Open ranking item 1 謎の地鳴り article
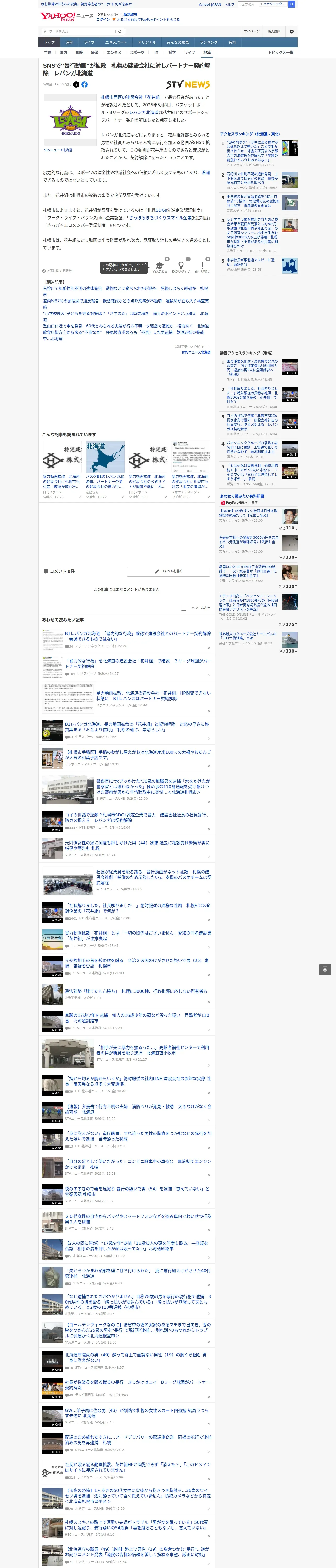This screenshot has height=1568, width=336. click(x=253, y=151)
